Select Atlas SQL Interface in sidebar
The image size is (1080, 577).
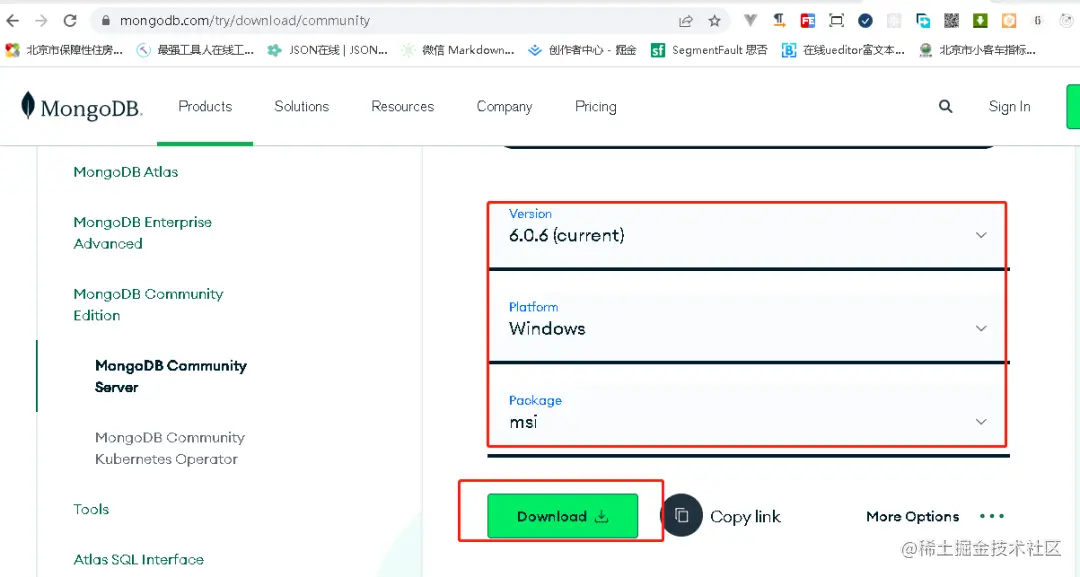click(138, 559)
